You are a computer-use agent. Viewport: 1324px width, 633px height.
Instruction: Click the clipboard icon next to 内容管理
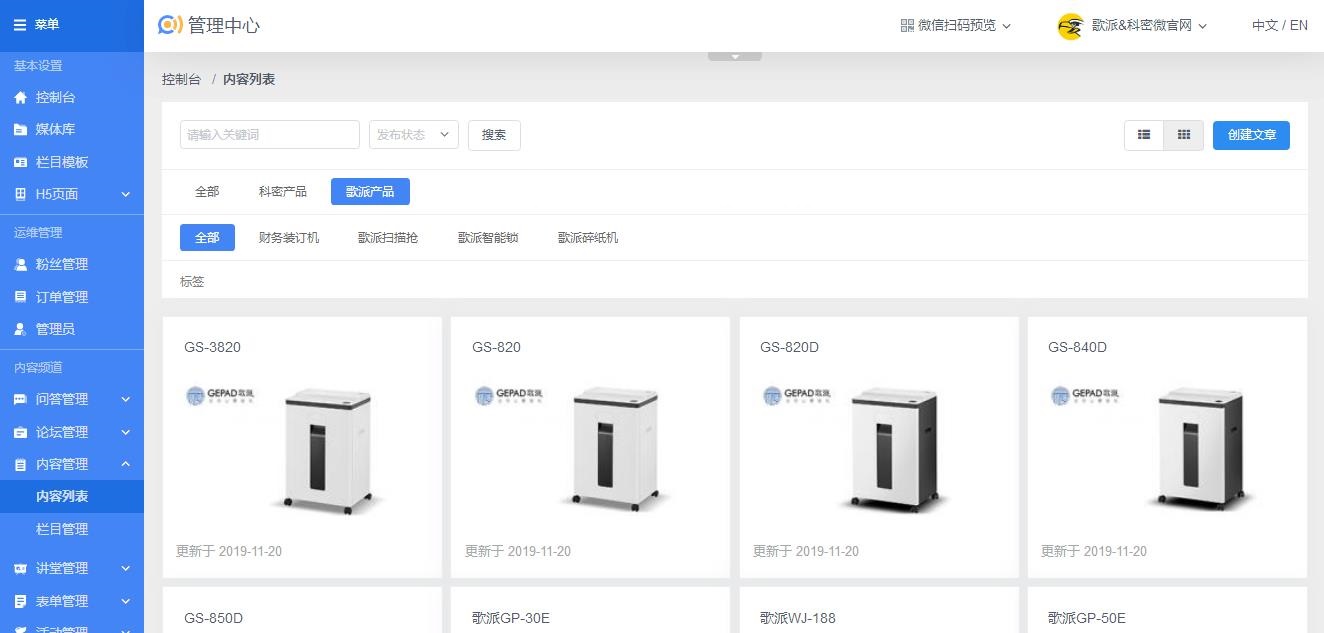(x=20, y=464)
